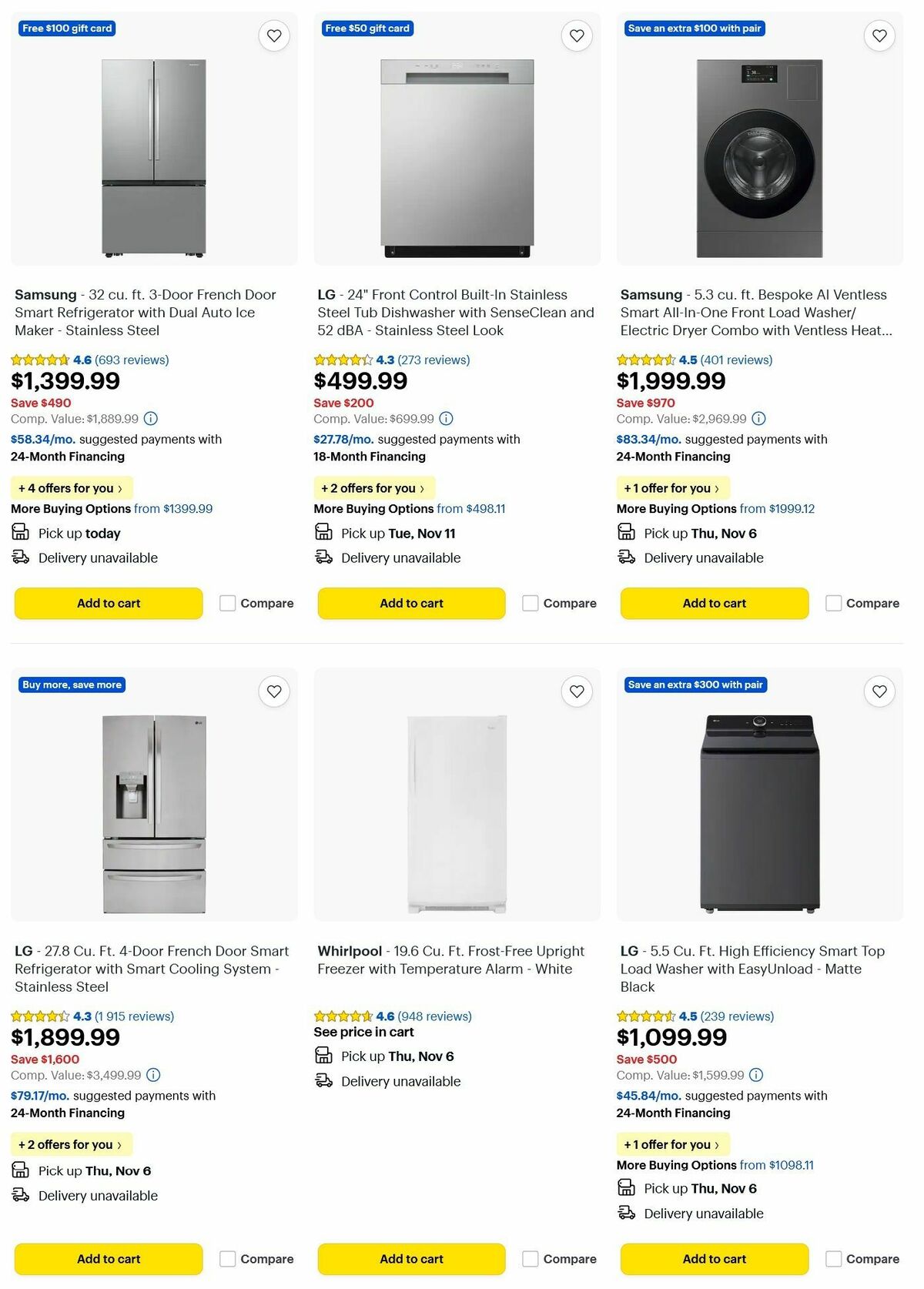This screenshot has width=924, height=1289.
Task: Click the delivery truck icon under LG top load washer
Action: click(x=626, y=1212)
